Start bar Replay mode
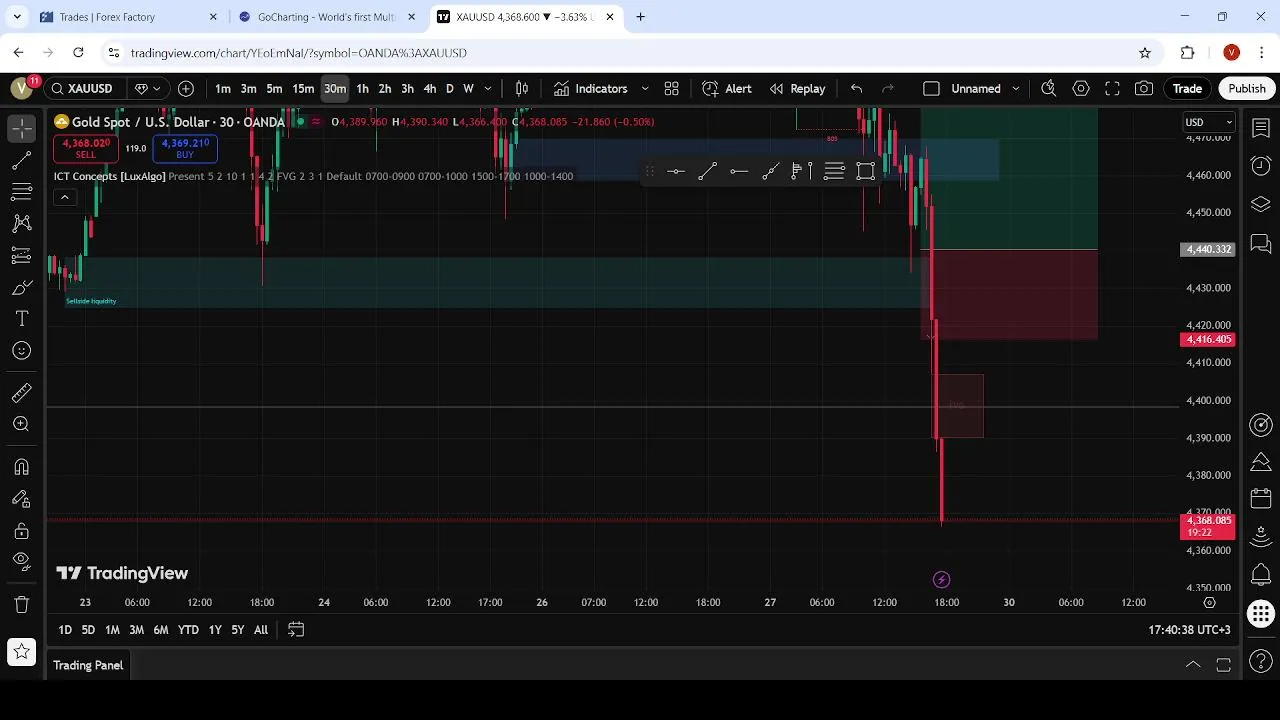 [797, 89]
